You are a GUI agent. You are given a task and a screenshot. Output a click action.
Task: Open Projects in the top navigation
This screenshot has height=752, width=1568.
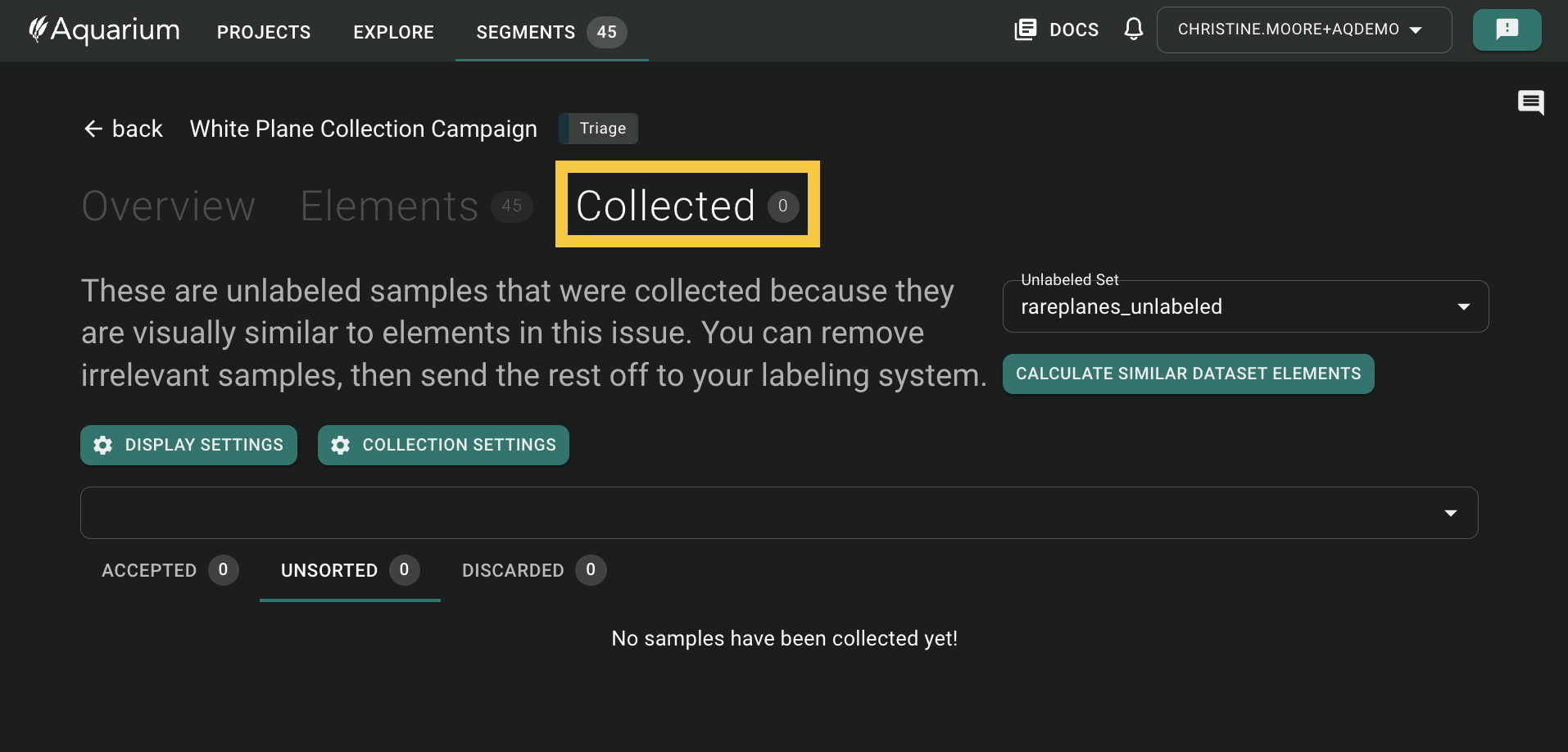[x=264, y=32]
